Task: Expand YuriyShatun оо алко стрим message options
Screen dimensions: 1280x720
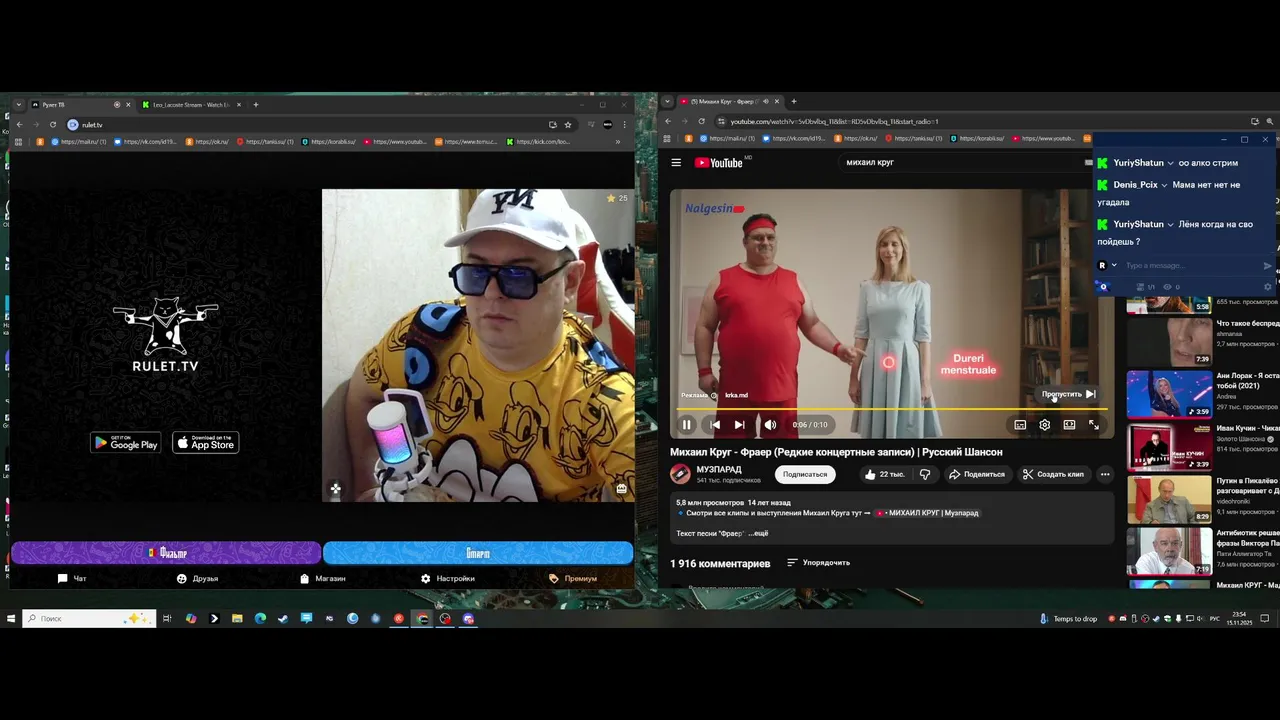Action: (x=1171, y=163)
